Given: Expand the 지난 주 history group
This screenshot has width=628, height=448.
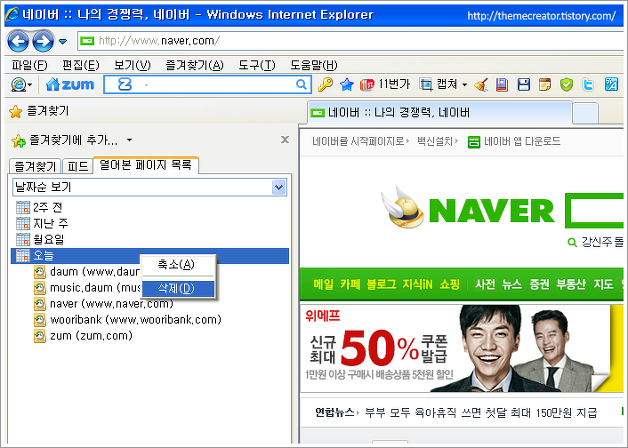Looking at the screenshot, I should [x=42, y=223].
